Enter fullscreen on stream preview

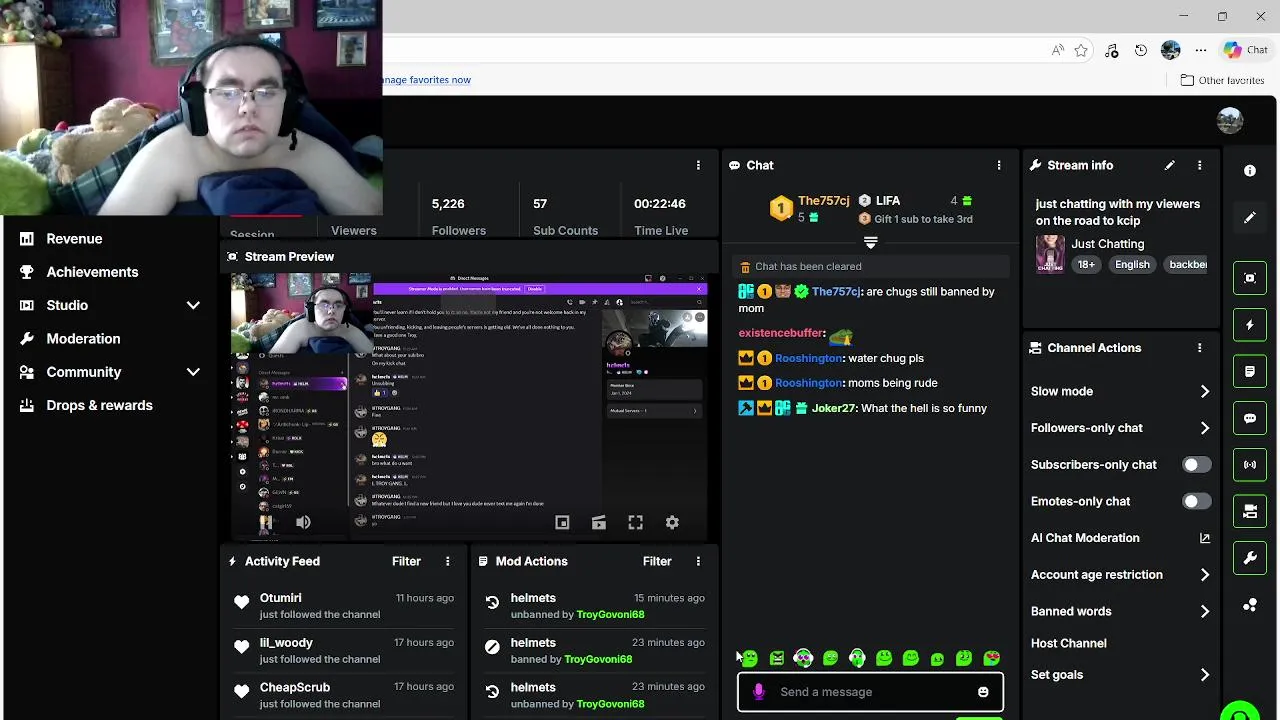(635, 522)
